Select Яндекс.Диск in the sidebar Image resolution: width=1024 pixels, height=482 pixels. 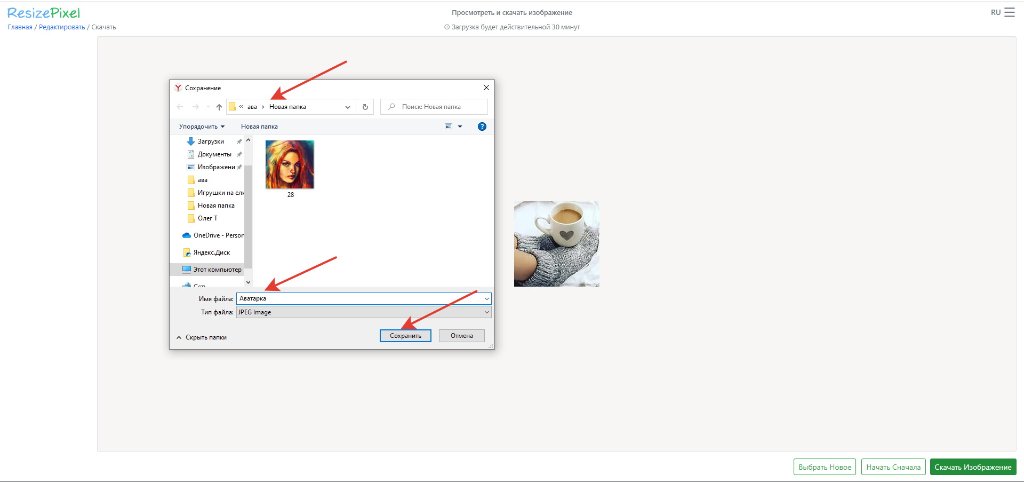pos(212,252)
